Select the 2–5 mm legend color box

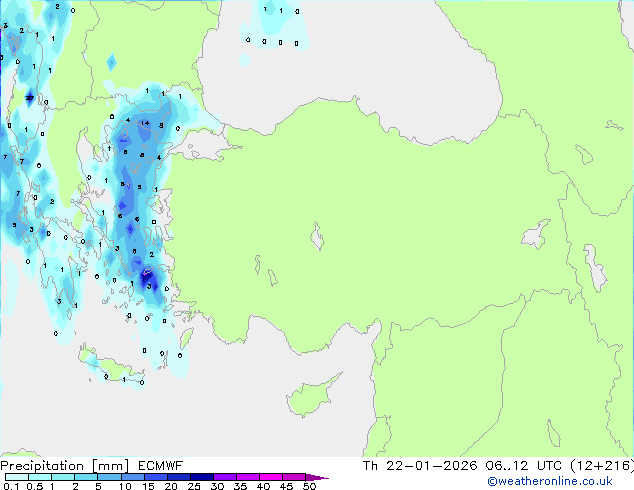(86, 477)
